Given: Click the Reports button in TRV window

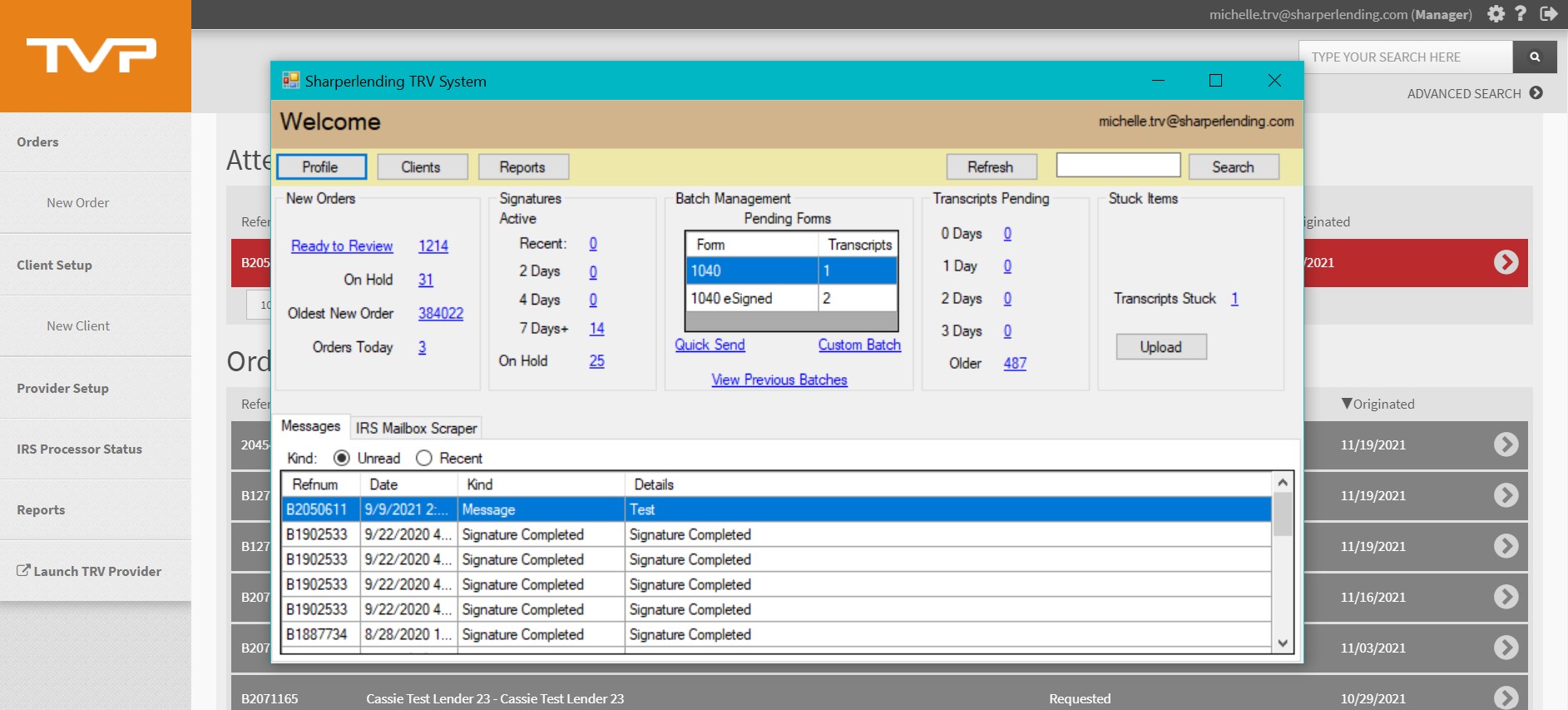Looking at the screenshot, I should 522,166.
